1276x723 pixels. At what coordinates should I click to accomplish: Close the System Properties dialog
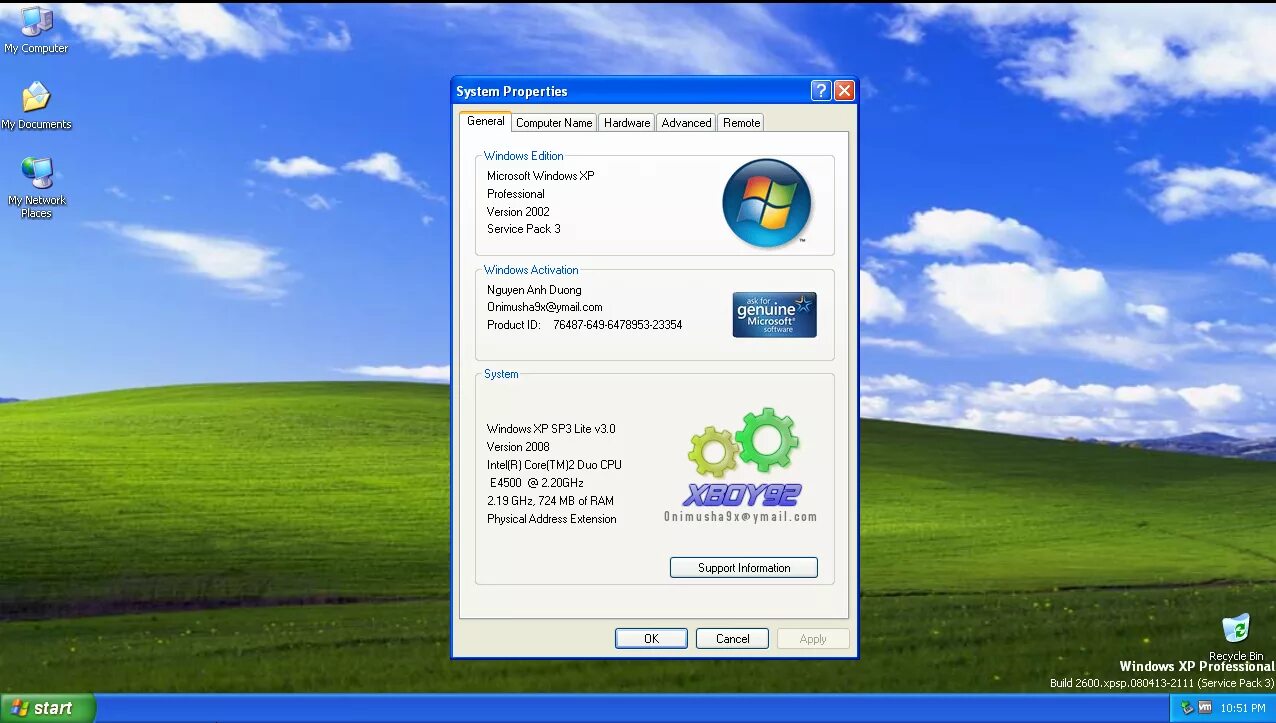844,91
